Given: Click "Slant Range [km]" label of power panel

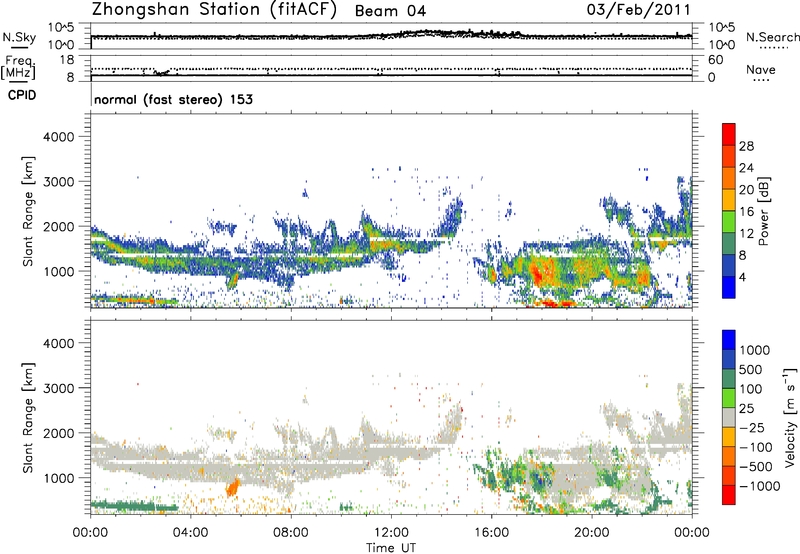Looking at the screenshot, I should (28, 211).
